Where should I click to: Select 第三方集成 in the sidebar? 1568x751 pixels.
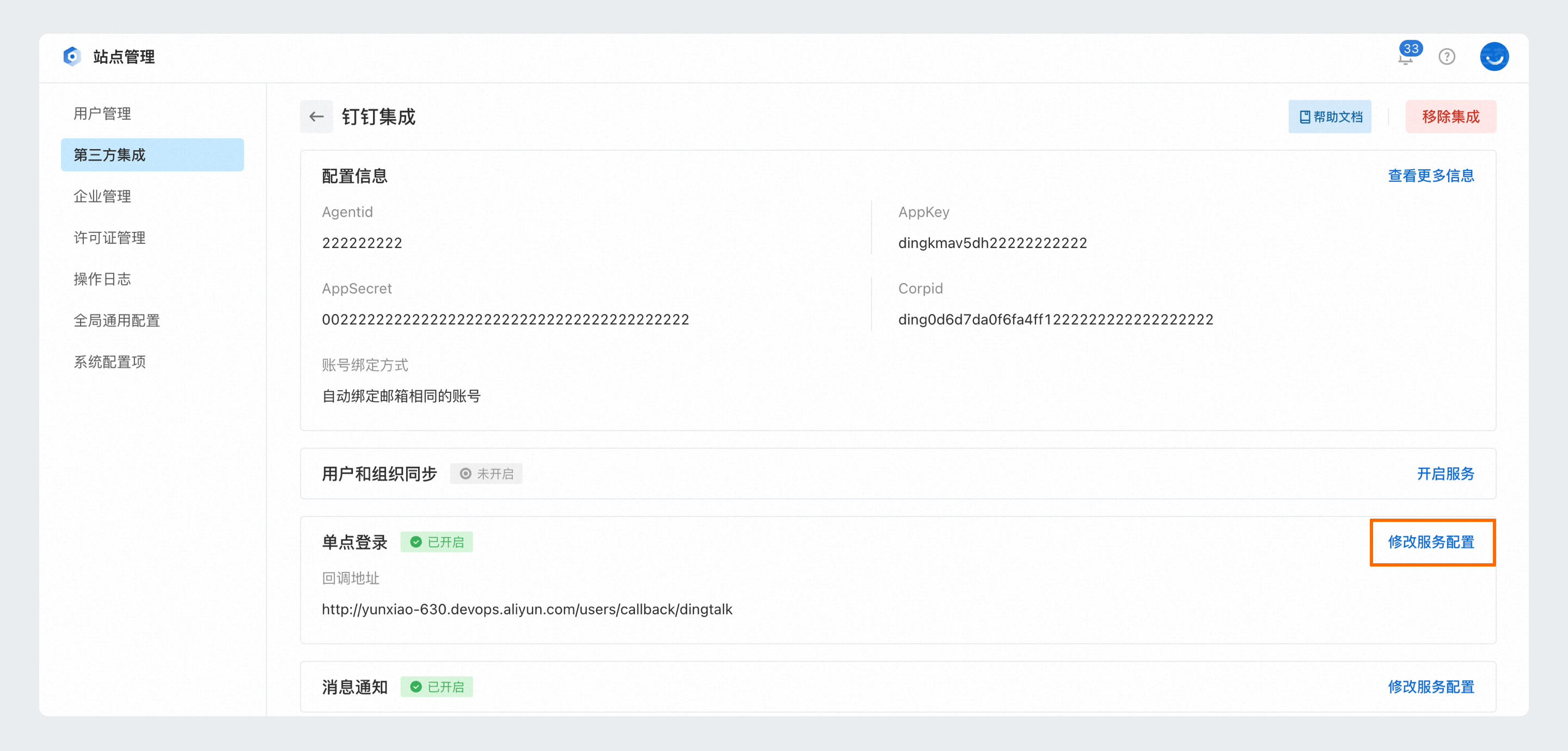coord(152,155)
